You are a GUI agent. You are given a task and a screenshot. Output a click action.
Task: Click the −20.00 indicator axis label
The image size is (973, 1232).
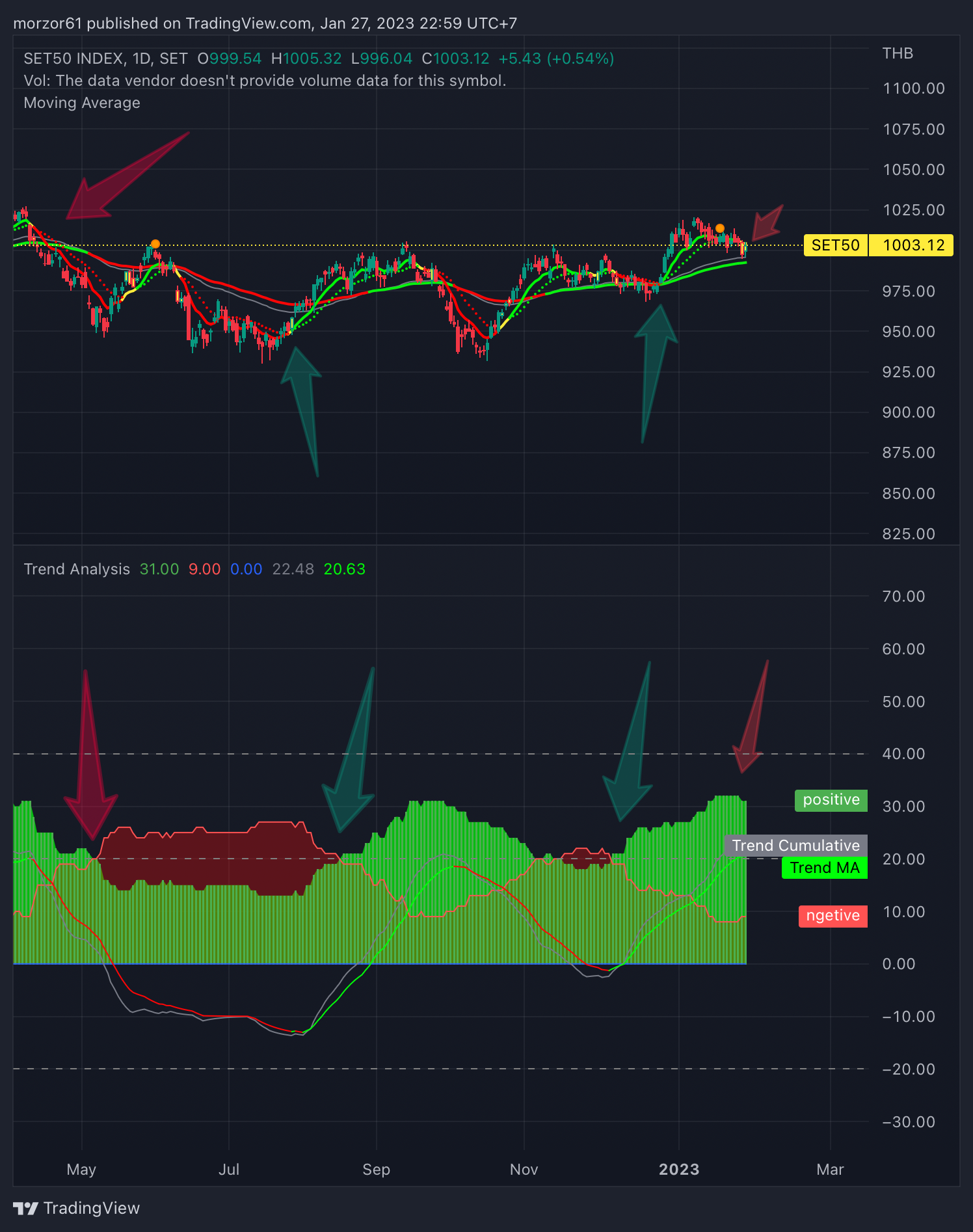point(909,1069)
